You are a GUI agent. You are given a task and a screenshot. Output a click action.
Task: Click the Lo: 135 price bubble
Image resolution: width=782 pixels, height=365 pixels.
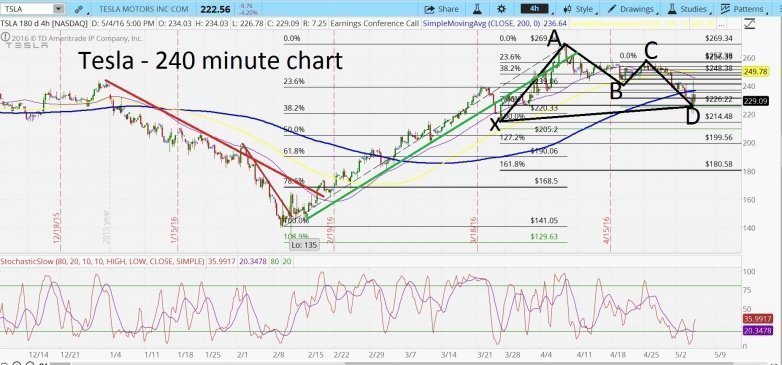(304, 245)
